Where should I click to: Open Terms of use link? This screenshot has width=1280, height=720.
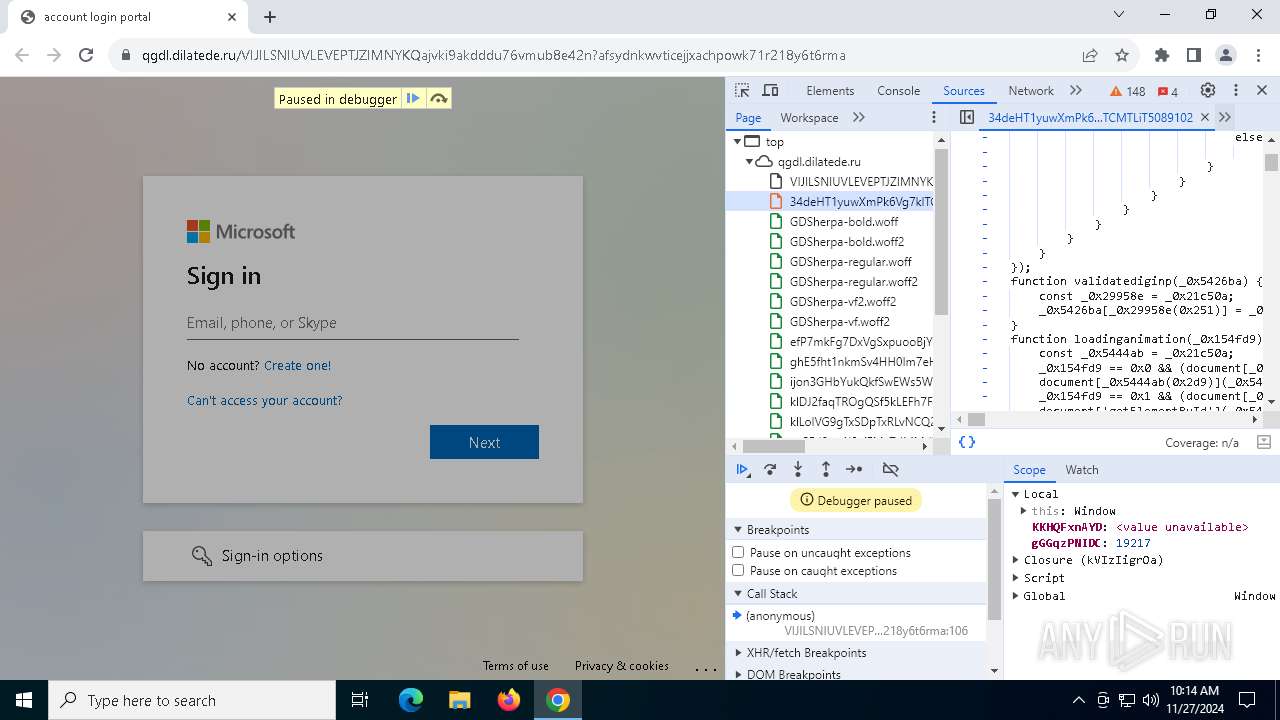[515, 665]
